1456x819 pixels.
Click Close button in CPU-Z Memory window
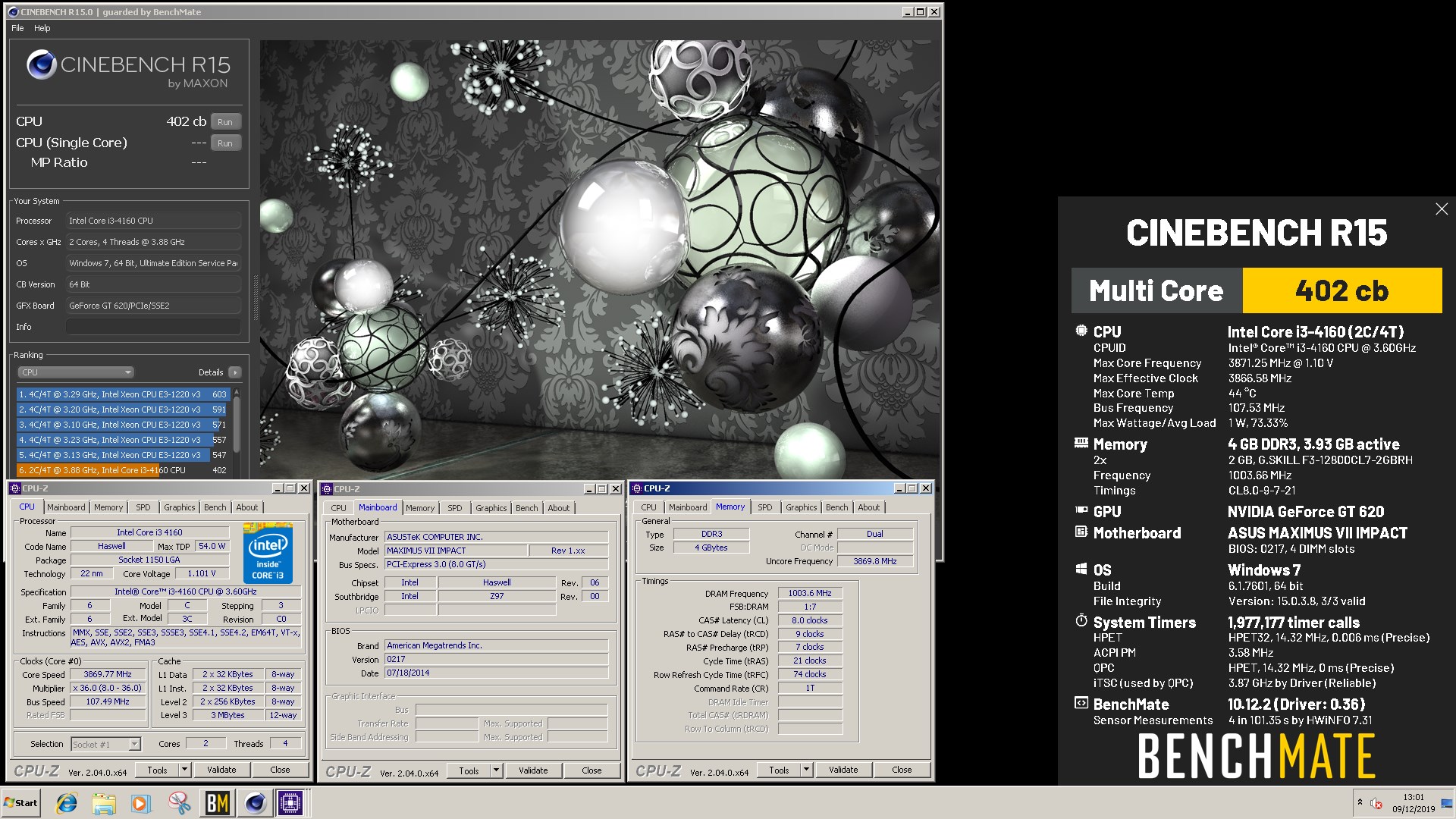click(902, 770)
